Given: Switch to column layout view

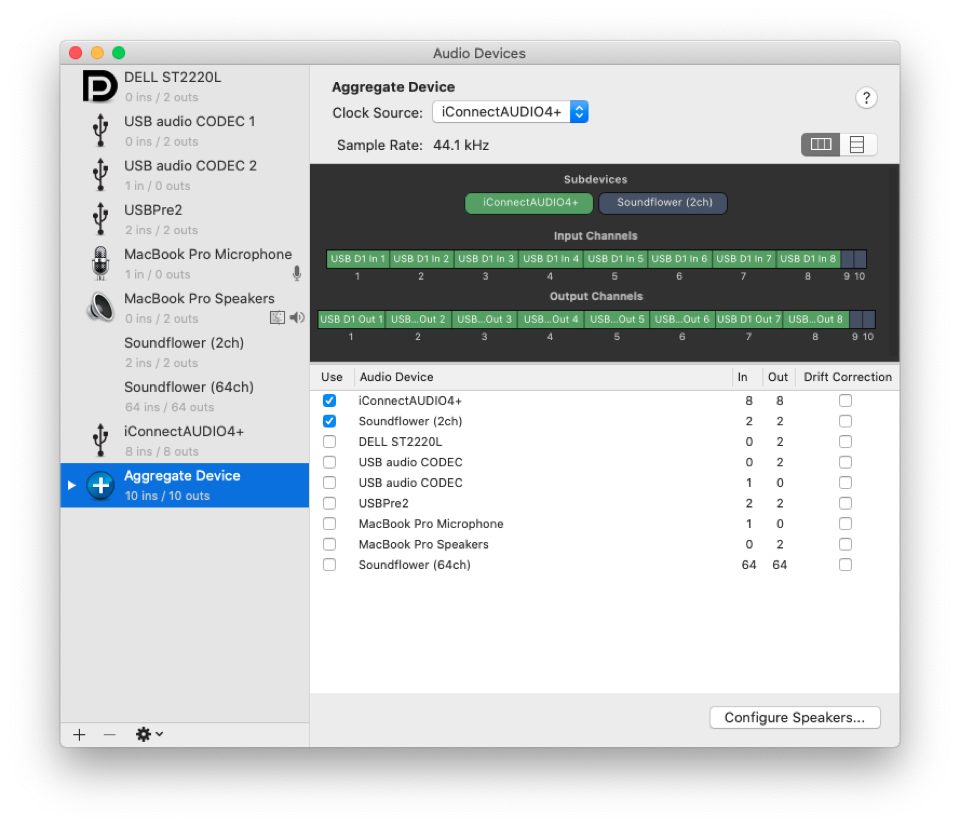Looking at the screenshot, I should tap(820, 145).
